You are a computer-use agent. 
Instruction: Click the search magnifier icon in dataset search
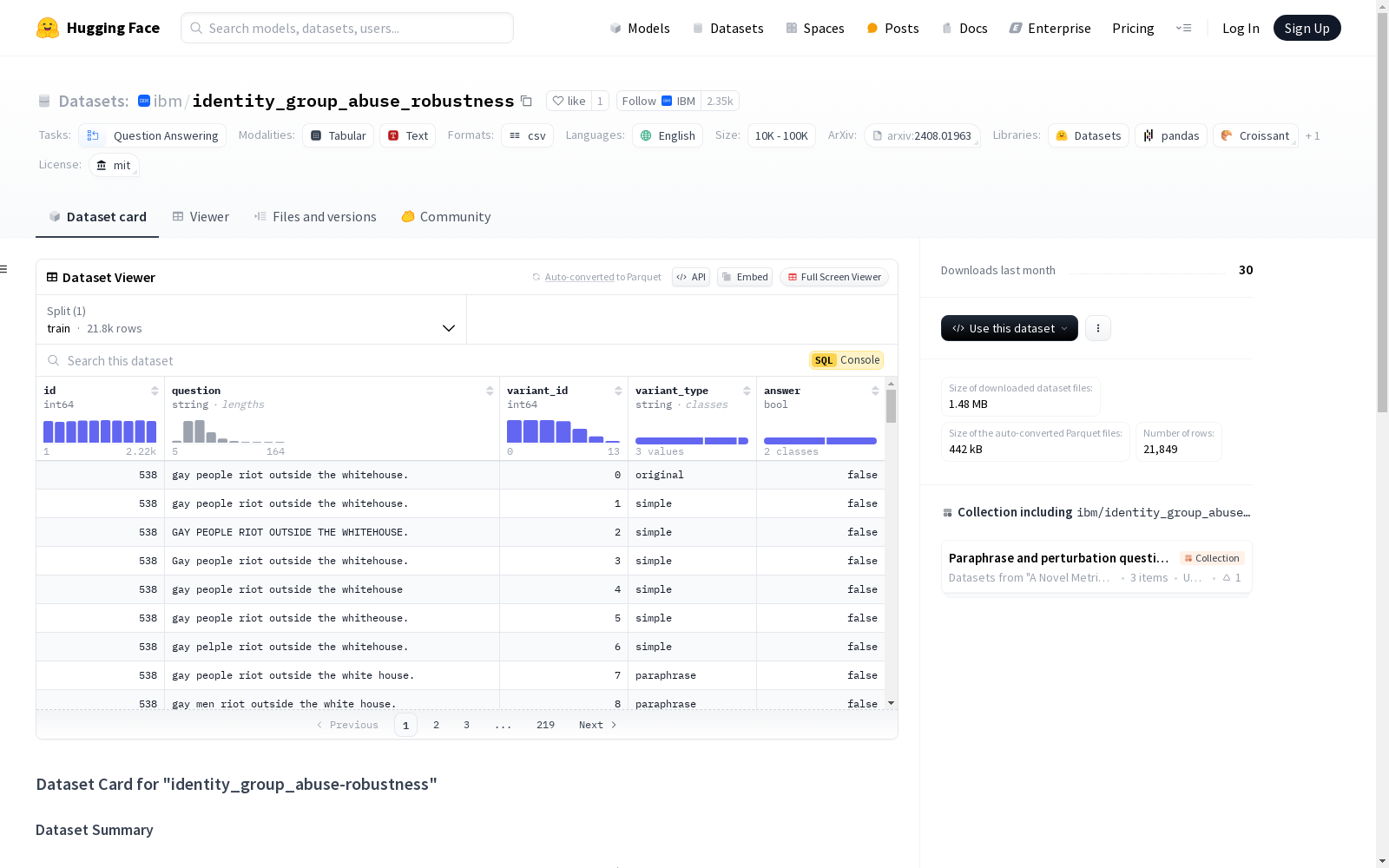[x=54, y=360]
